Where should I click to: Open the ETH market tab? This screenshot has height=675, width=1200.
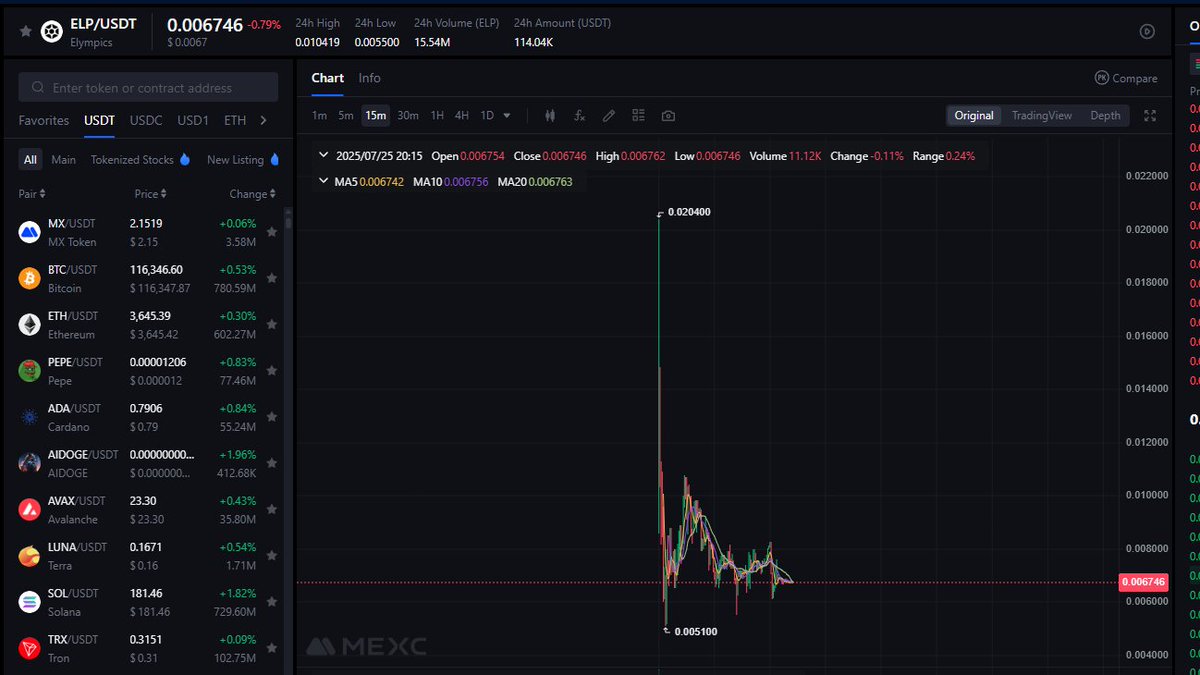click(x=235, y=120)
